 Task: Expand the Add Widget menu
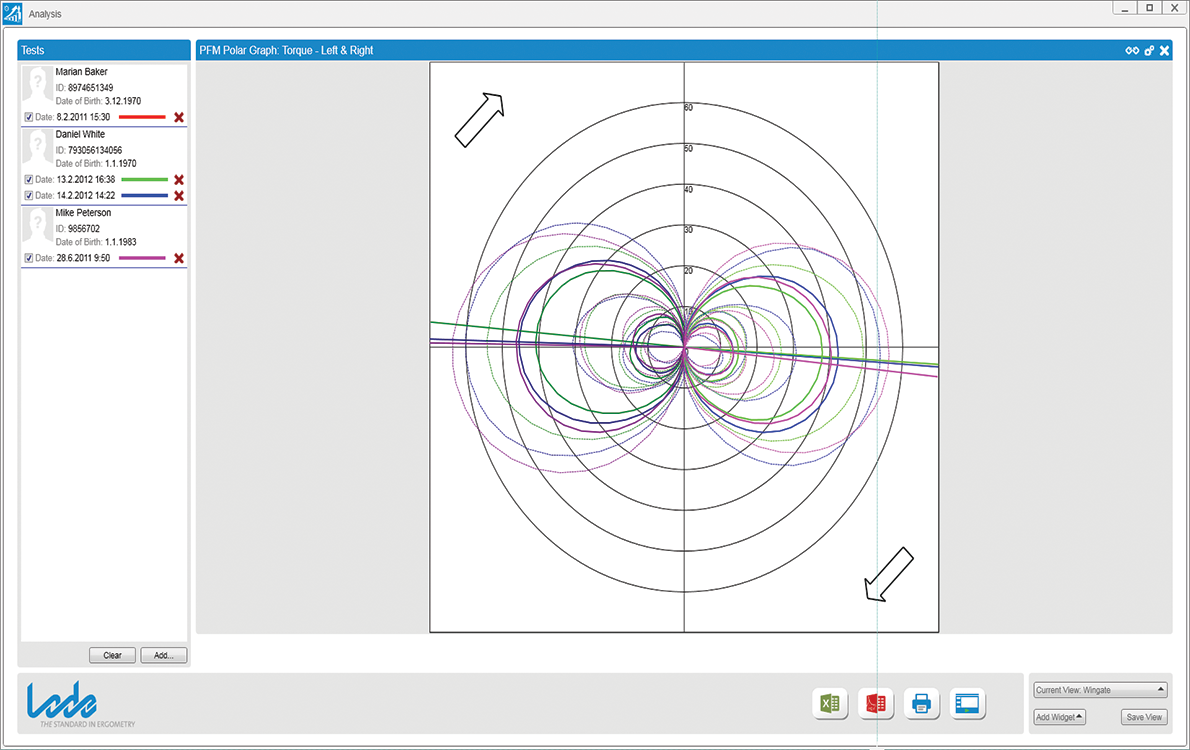[x=1059, y=717]
